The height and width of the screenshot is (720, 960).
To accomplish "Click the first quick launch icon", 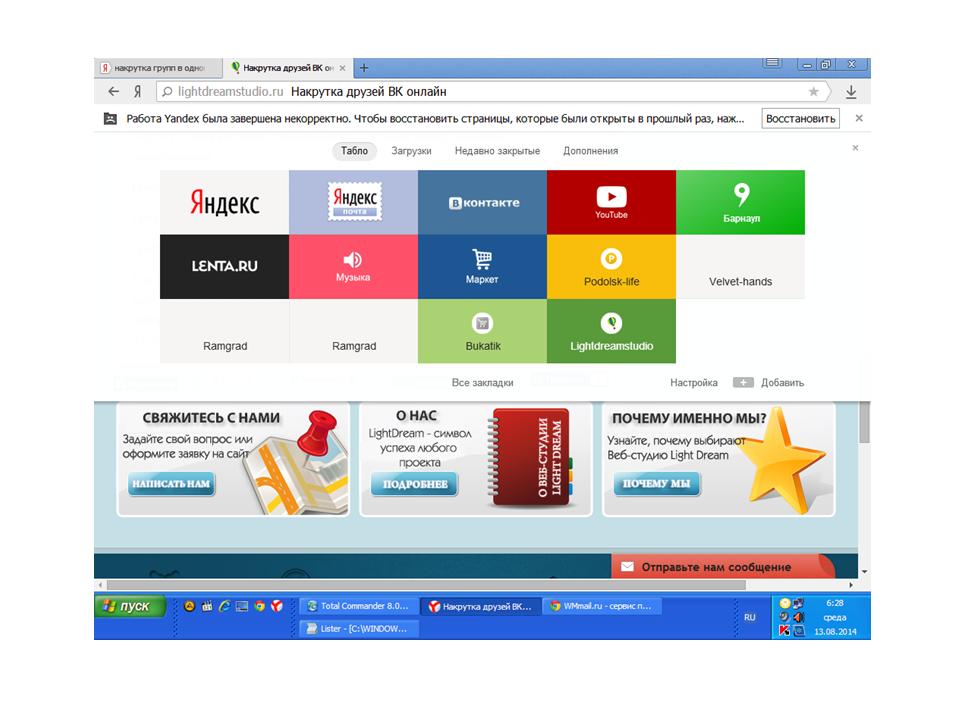I will 189,606.
